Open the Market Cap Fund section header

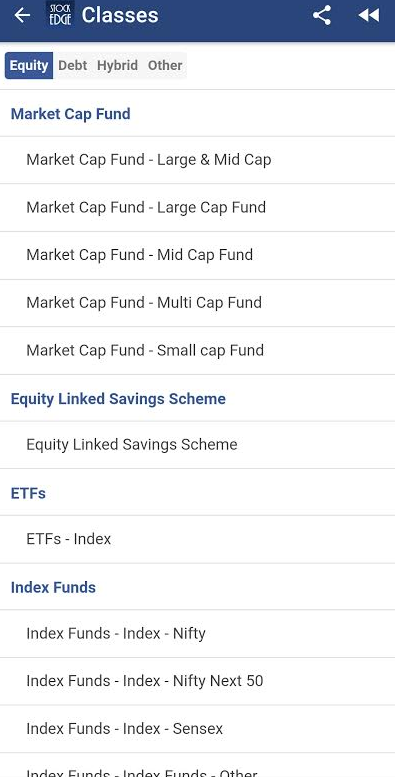(197, 113)
